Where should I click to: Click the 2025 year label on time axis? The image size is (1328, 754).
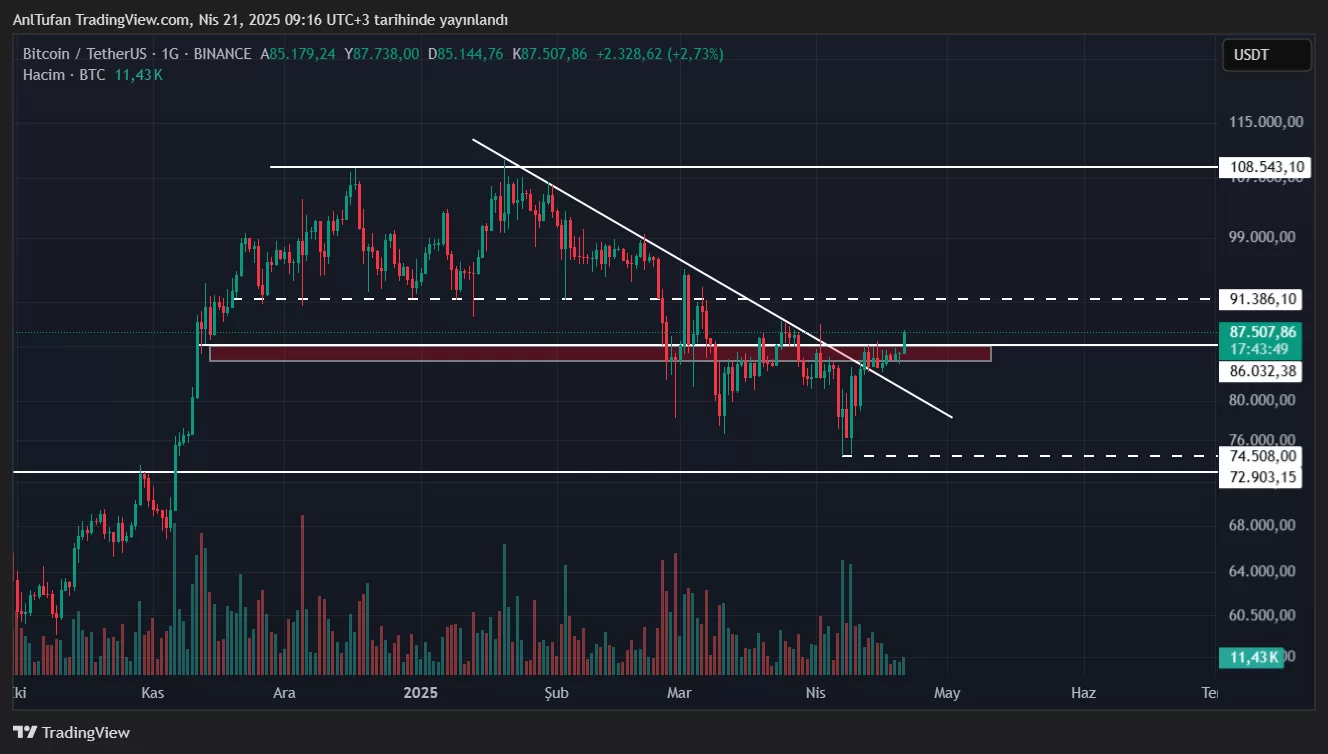421,693
